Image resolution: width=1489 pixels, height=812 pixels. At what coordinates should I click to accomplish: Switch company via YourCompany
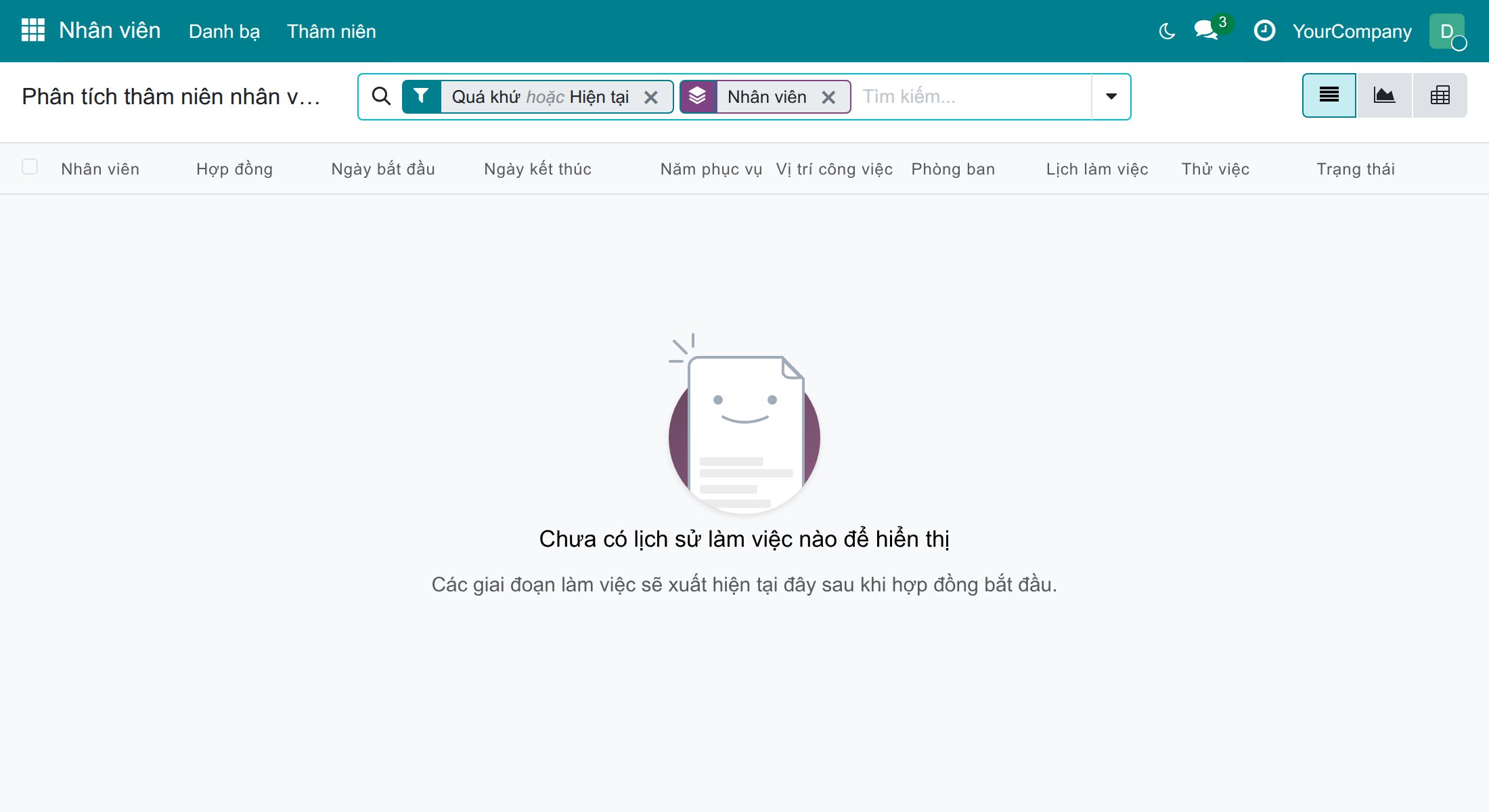click(1352, 31)
